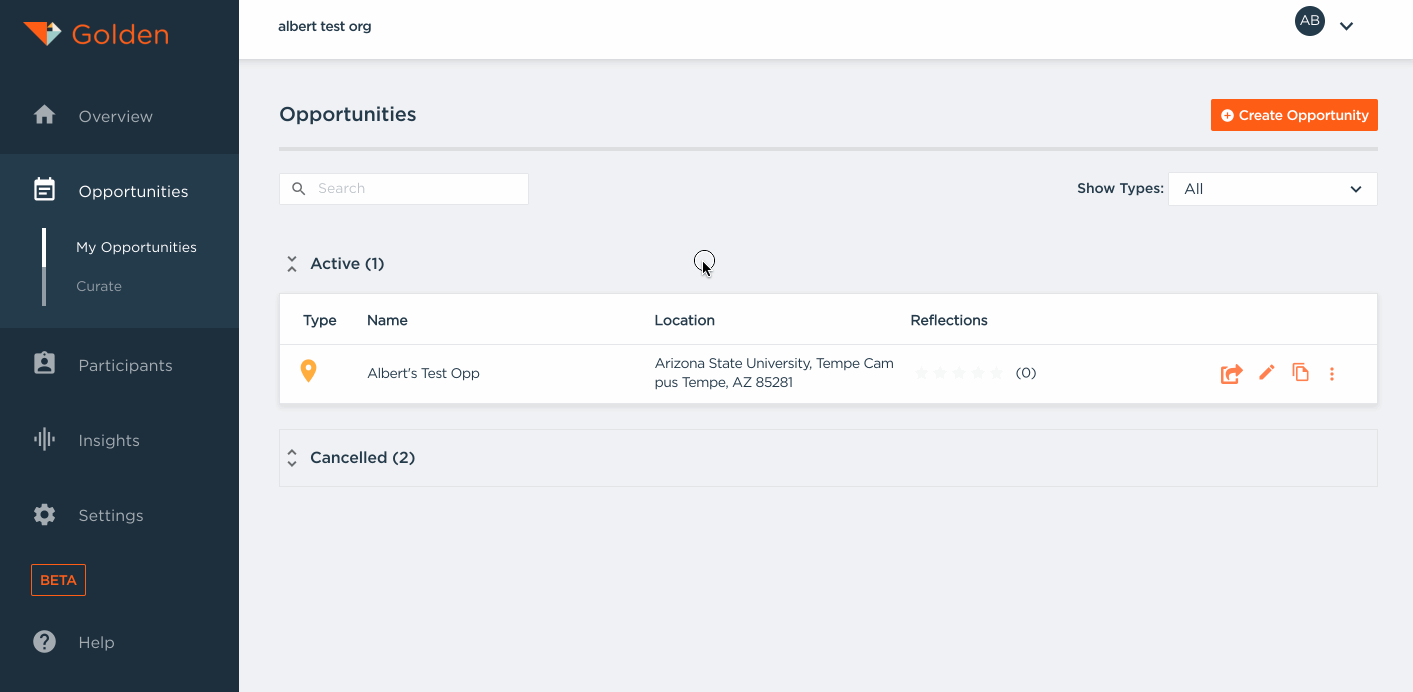
Task: Click the Create Opportunity button
Action: [x=1294, y=114]
